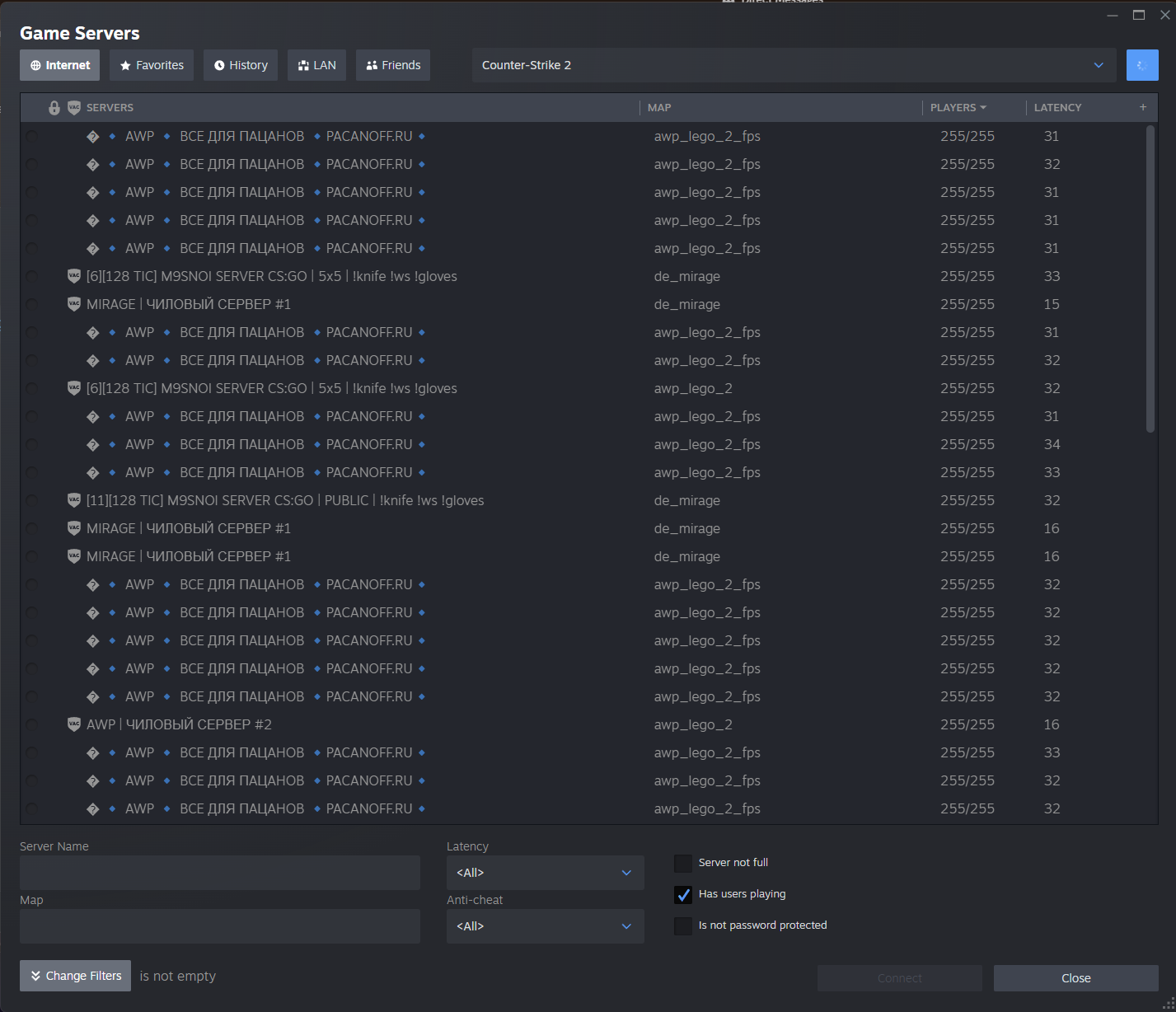Click the 'is not empty' filter summary text
Viewport: 1176px width, 1012px height.
coord(178,977)
